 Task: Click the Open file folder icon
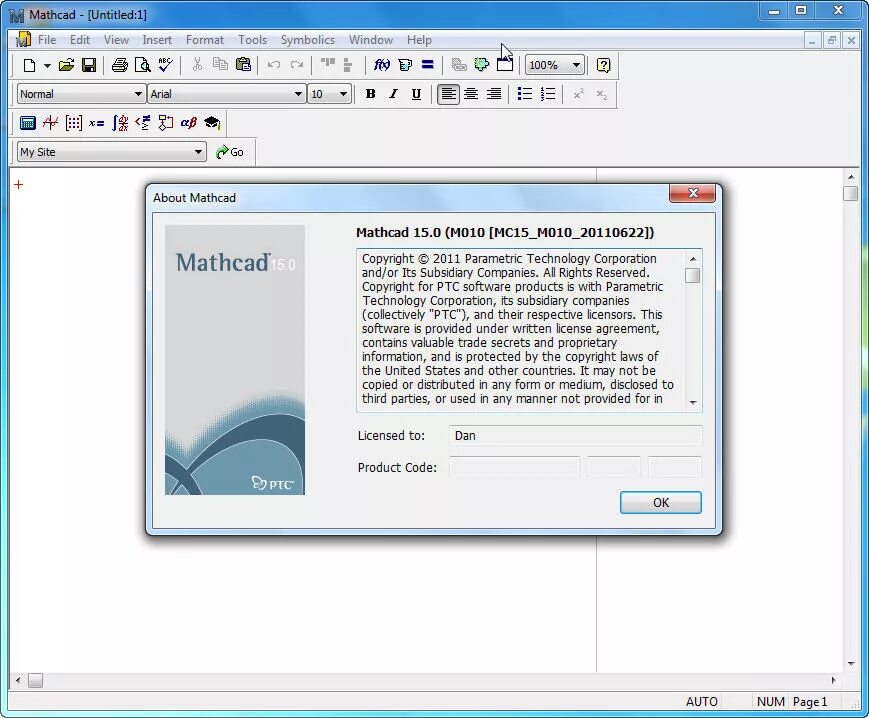(x=67, y=65)
